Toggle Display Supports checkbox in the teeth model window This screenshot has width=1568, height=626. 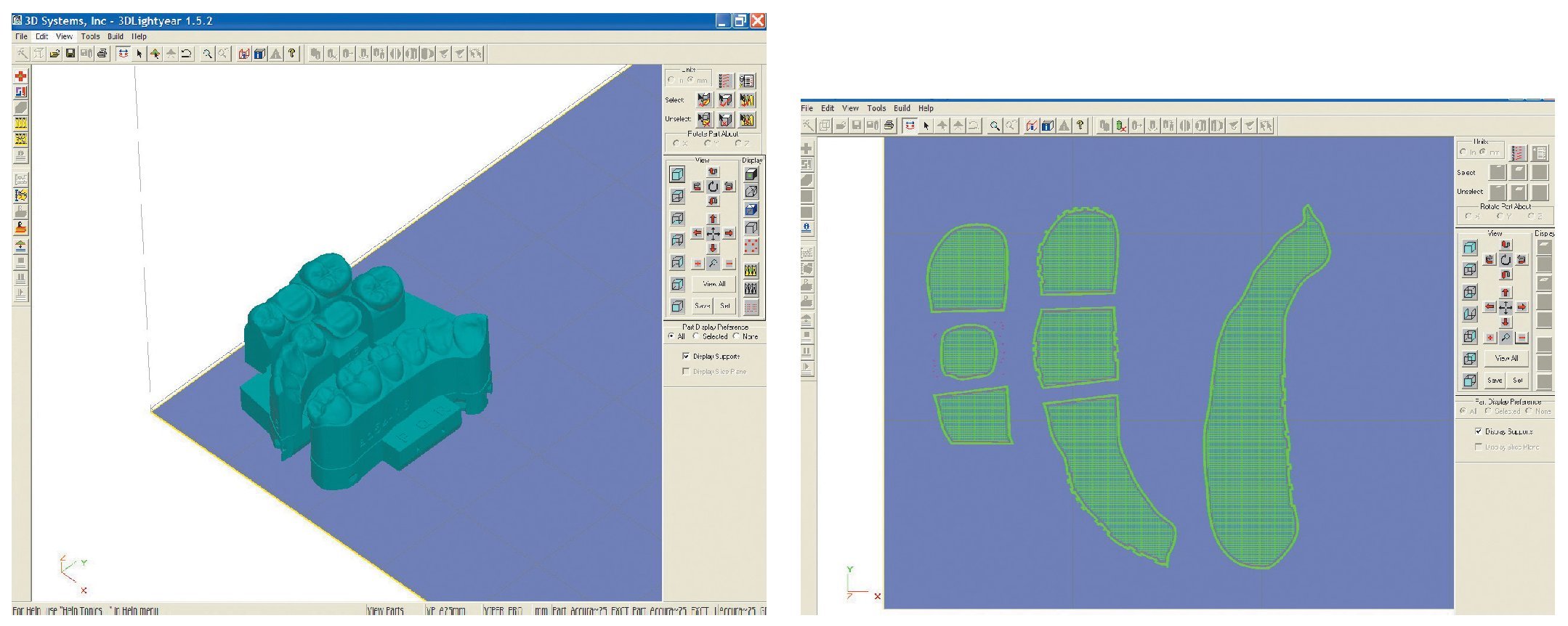click(x=686, y=357)
